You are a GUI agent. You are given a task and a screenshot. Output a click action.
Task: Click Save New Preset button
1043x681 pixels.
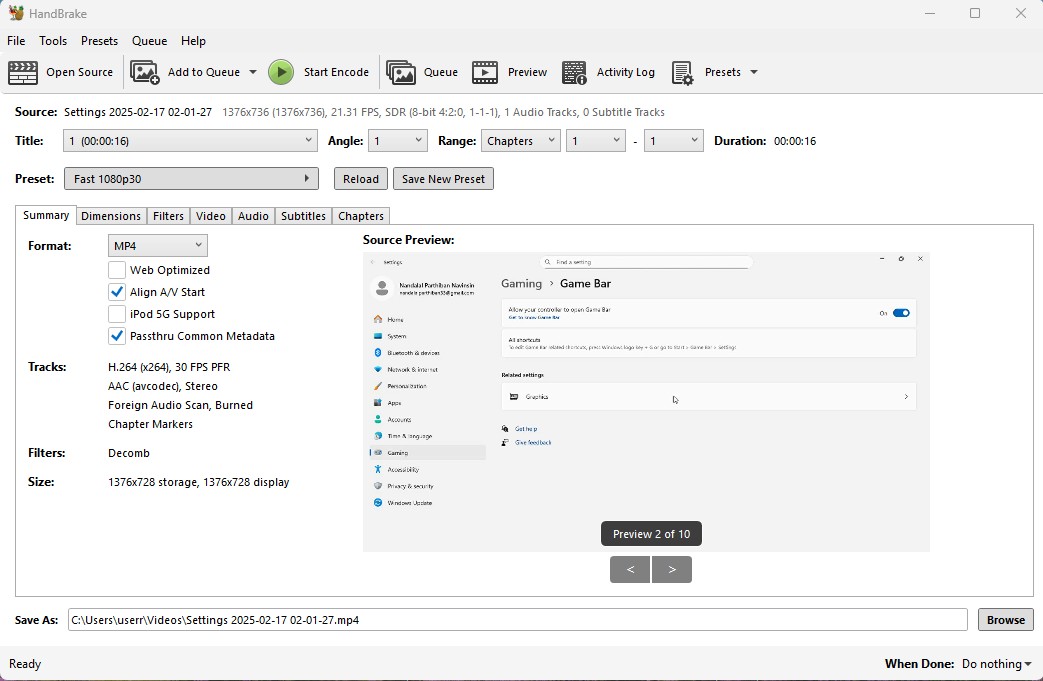click(443, 179)
